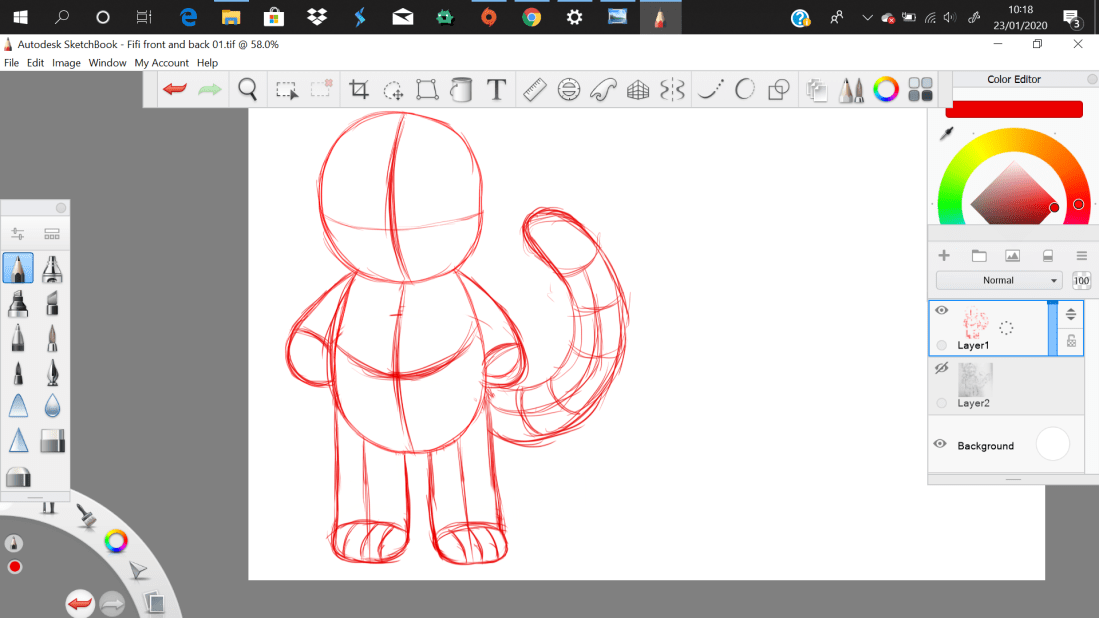Viewport: 1099px width, 618px height.
Task: Toggle the Background layer visibility
Action: point(940,444)
